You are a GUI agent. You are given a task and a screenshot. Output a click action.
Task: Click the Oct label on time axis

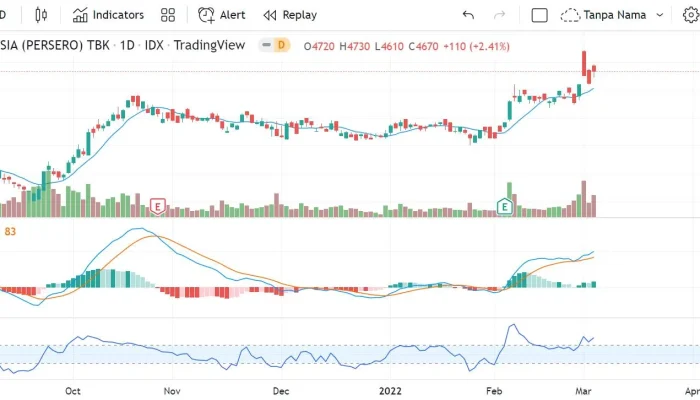(73, 391)
